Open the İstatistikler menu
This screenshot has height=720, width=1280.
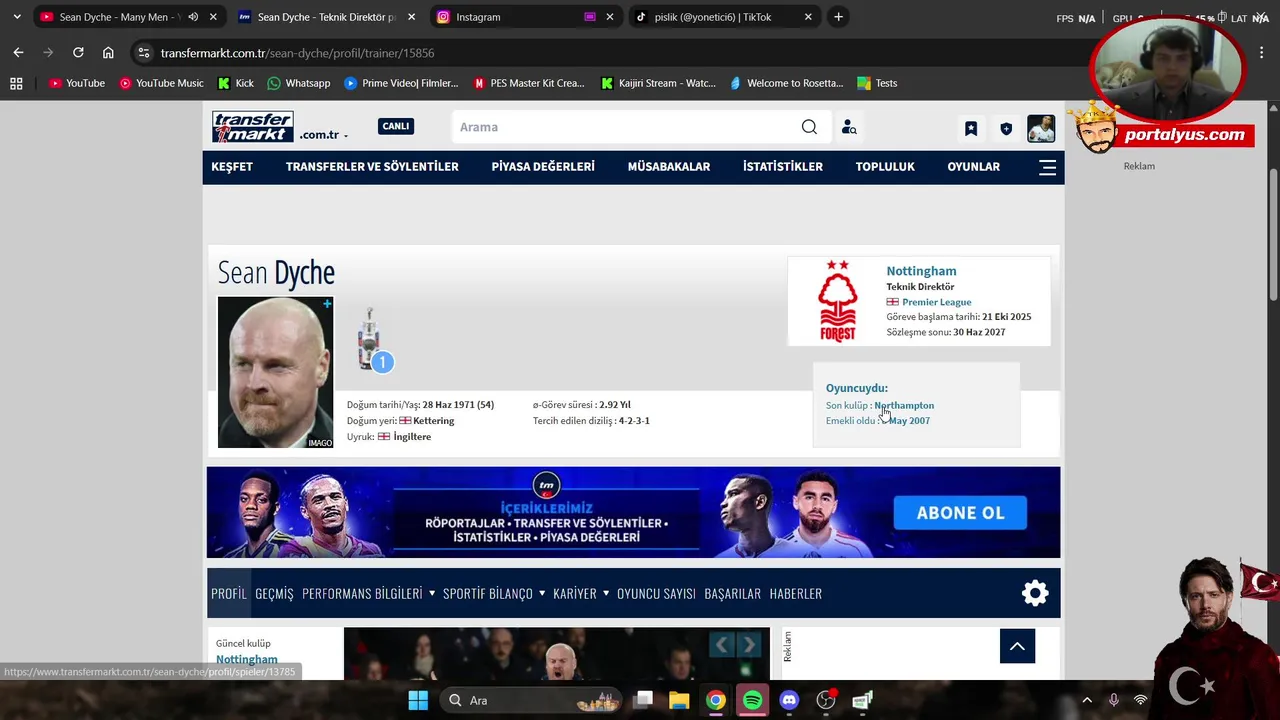783,167
